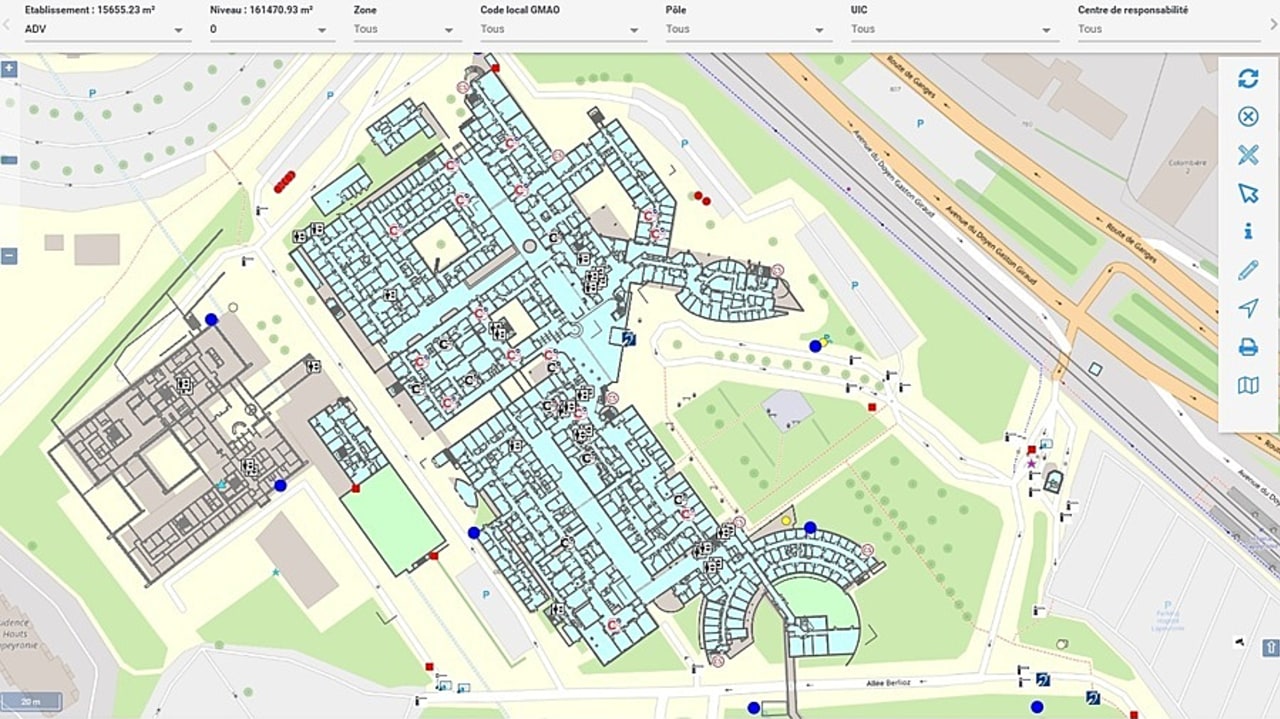Zoom in using the plus control
The image size is (1280, 719).
[x=8, y=70]
